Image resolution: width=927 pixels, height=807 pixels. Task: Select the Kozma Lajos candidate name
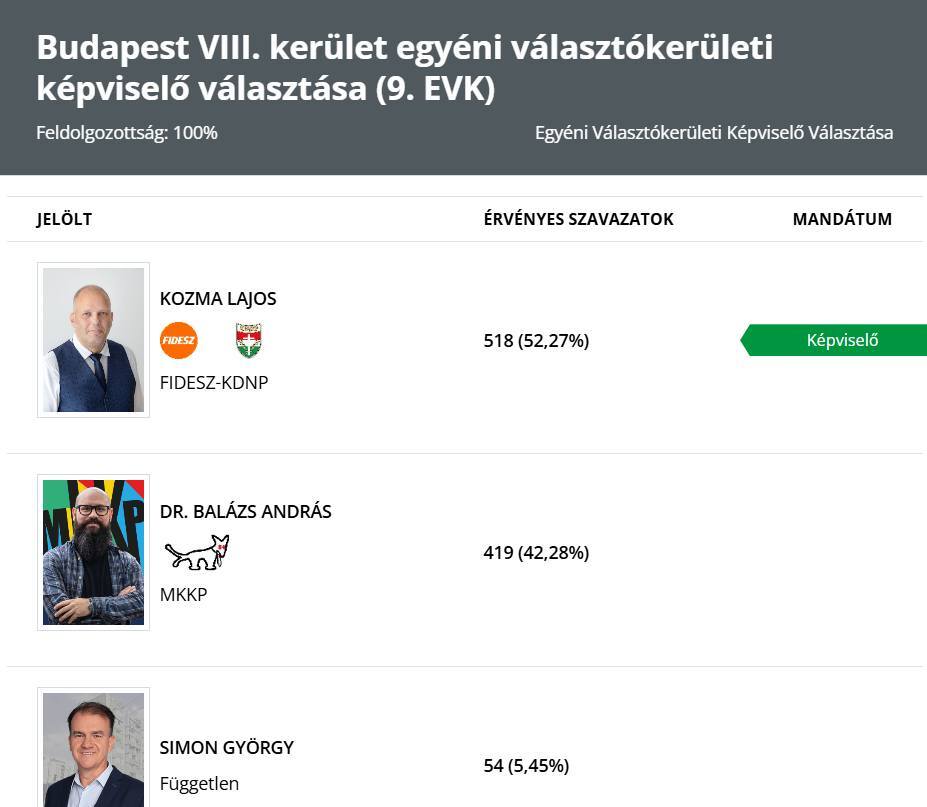pyautogui.click(x=218, y=299)
